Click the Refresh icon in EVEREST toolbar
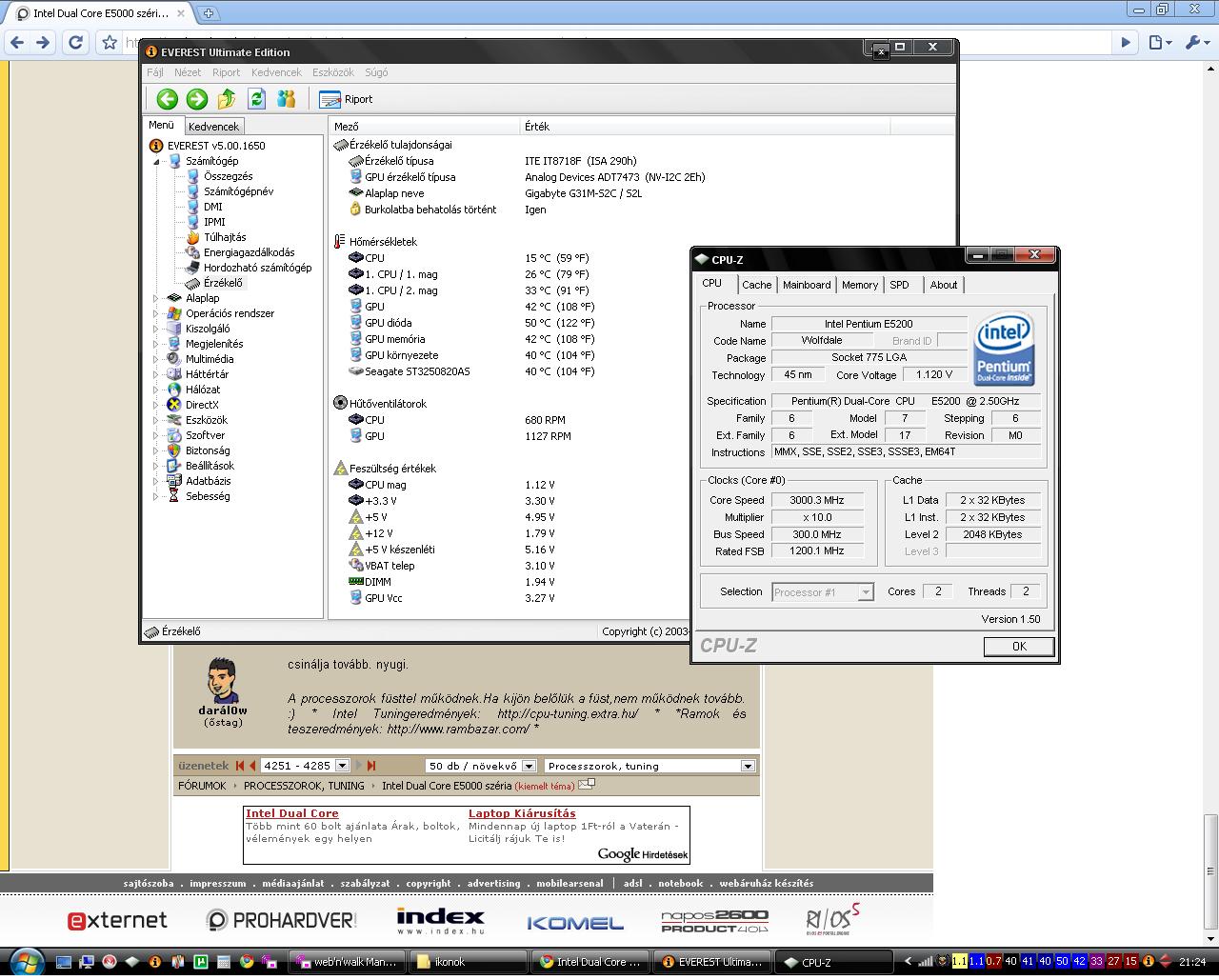 [x=256, y=99]
